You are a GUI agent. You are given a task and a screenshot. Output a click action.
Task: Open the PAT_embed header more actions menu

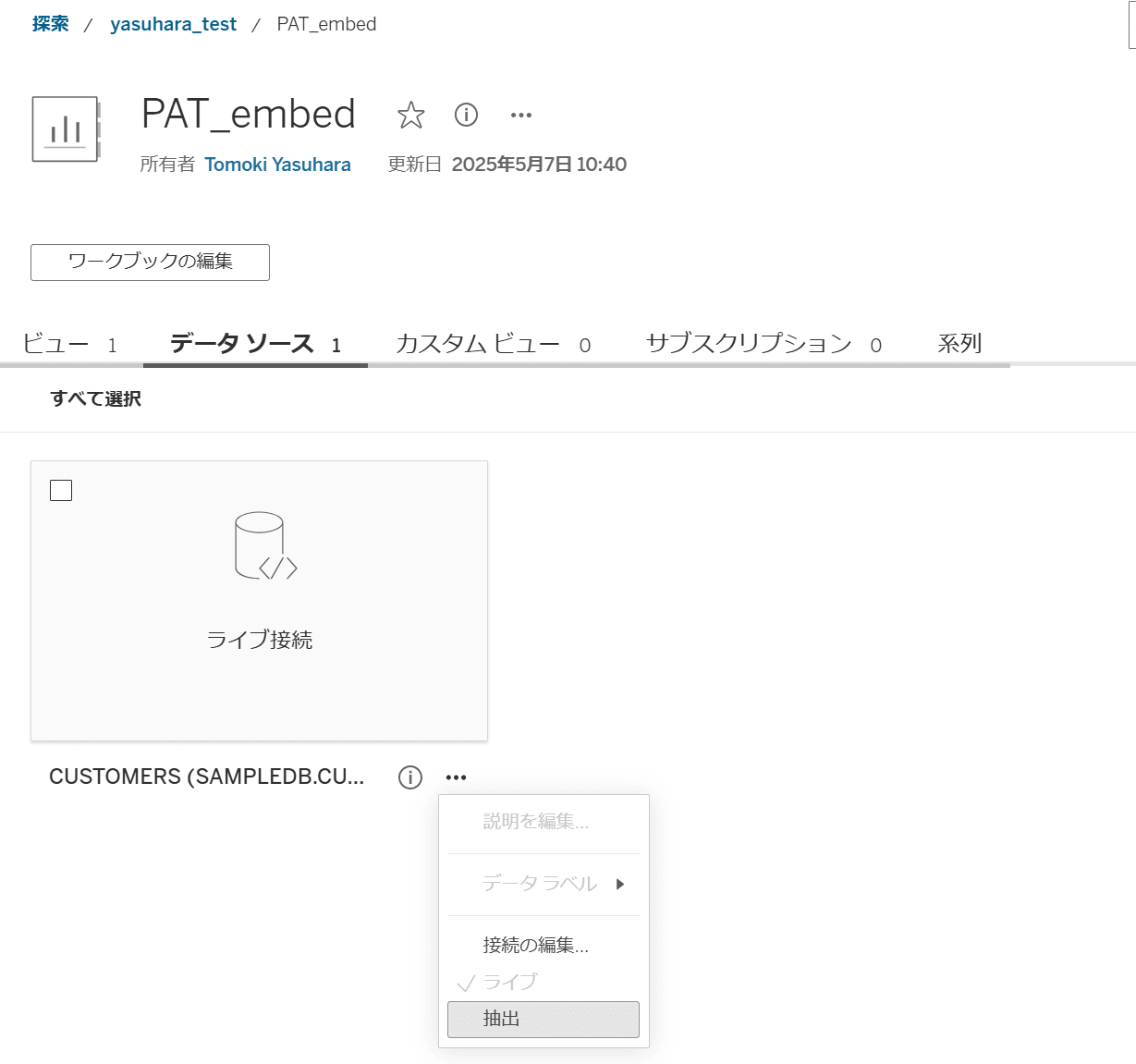(521, 116)
